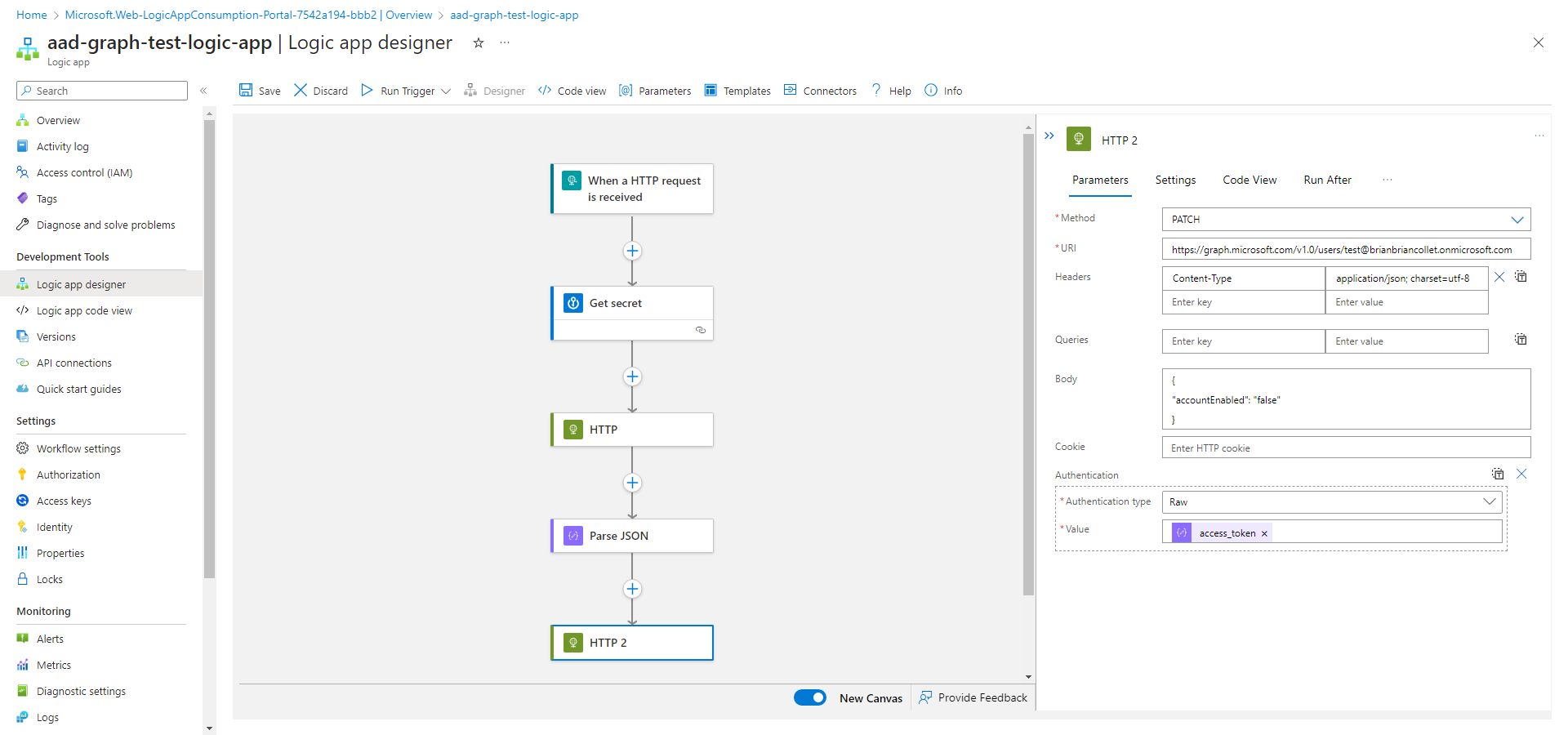The height and width of the screenshot is (735, 1568).
Task: Click the Get secret action icon
Action: 573,303
